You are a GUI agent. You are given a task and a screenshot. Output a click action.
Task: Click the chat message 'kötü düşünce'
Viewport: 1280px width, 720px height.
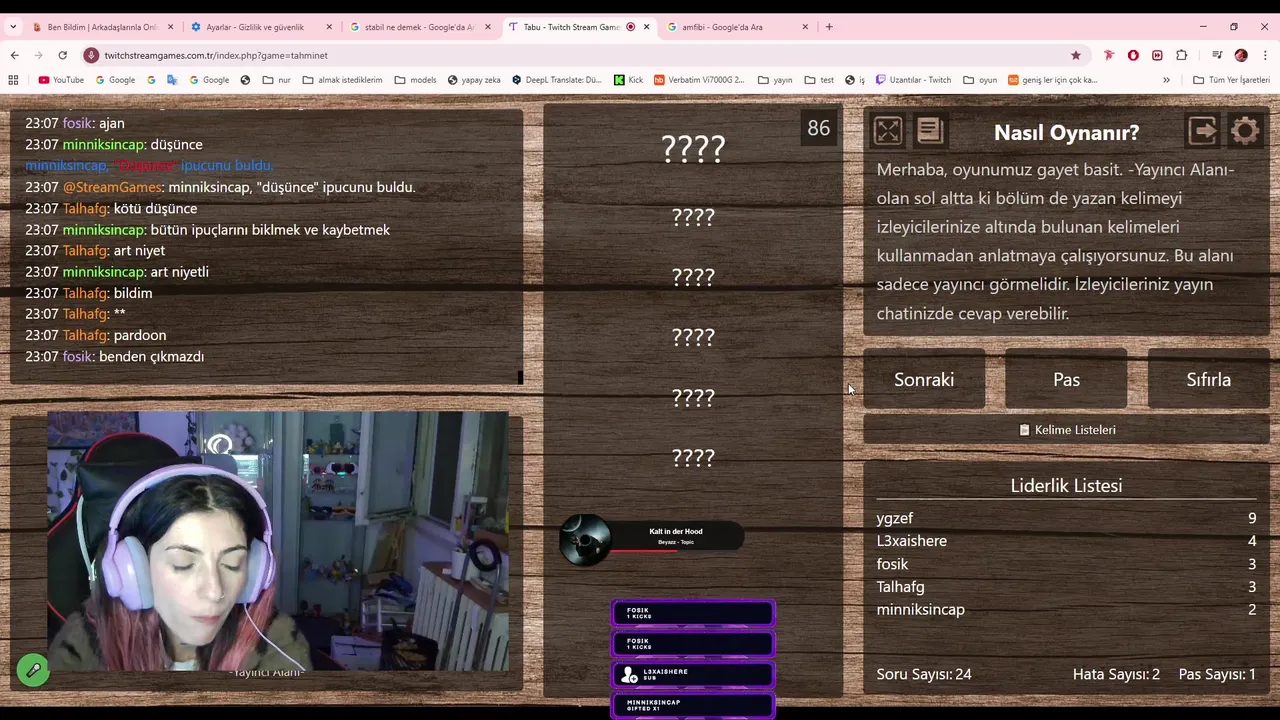tap(155, 208)
